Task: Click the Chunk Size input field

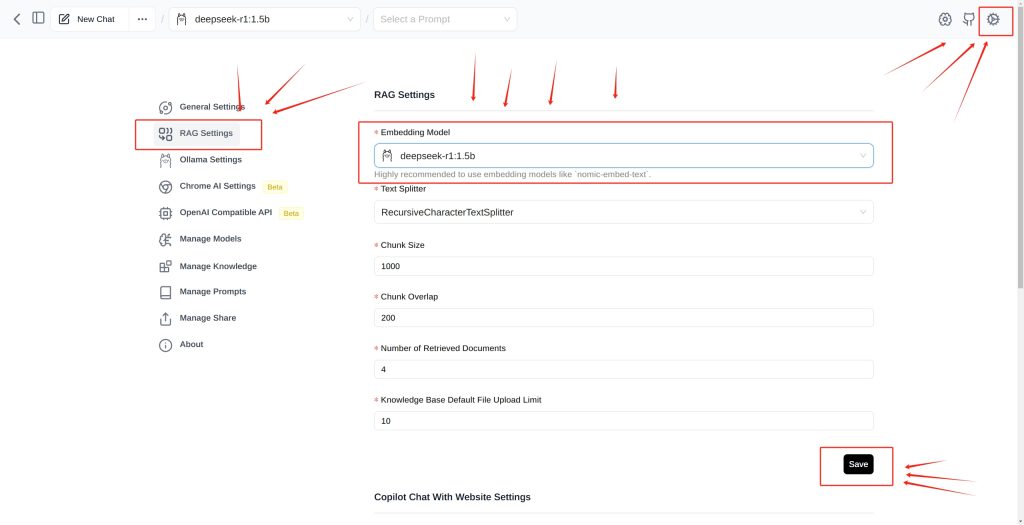Action: (624, 266)
